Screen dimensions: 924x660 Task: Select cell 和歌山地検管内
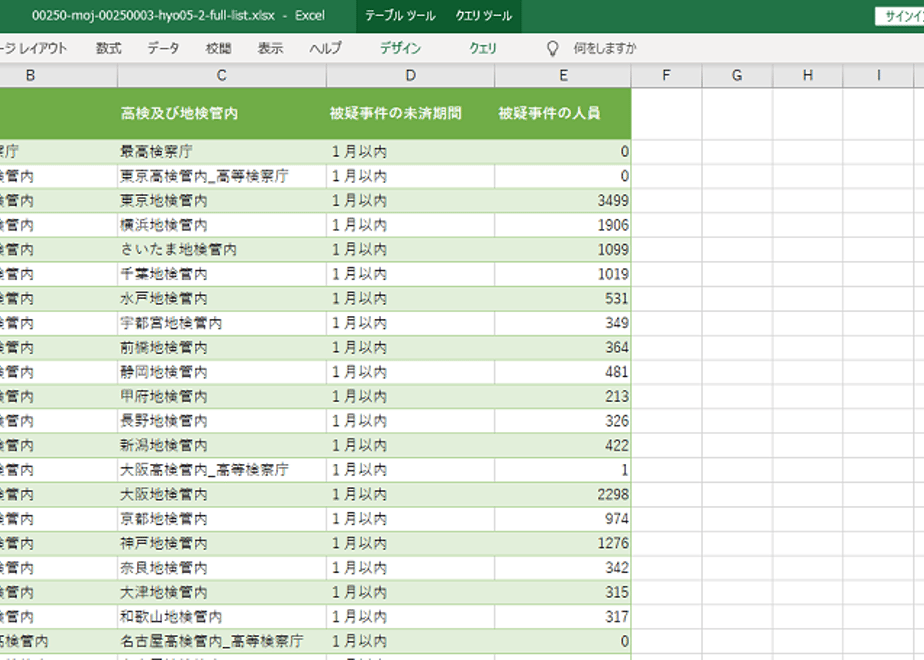(222, 616)
